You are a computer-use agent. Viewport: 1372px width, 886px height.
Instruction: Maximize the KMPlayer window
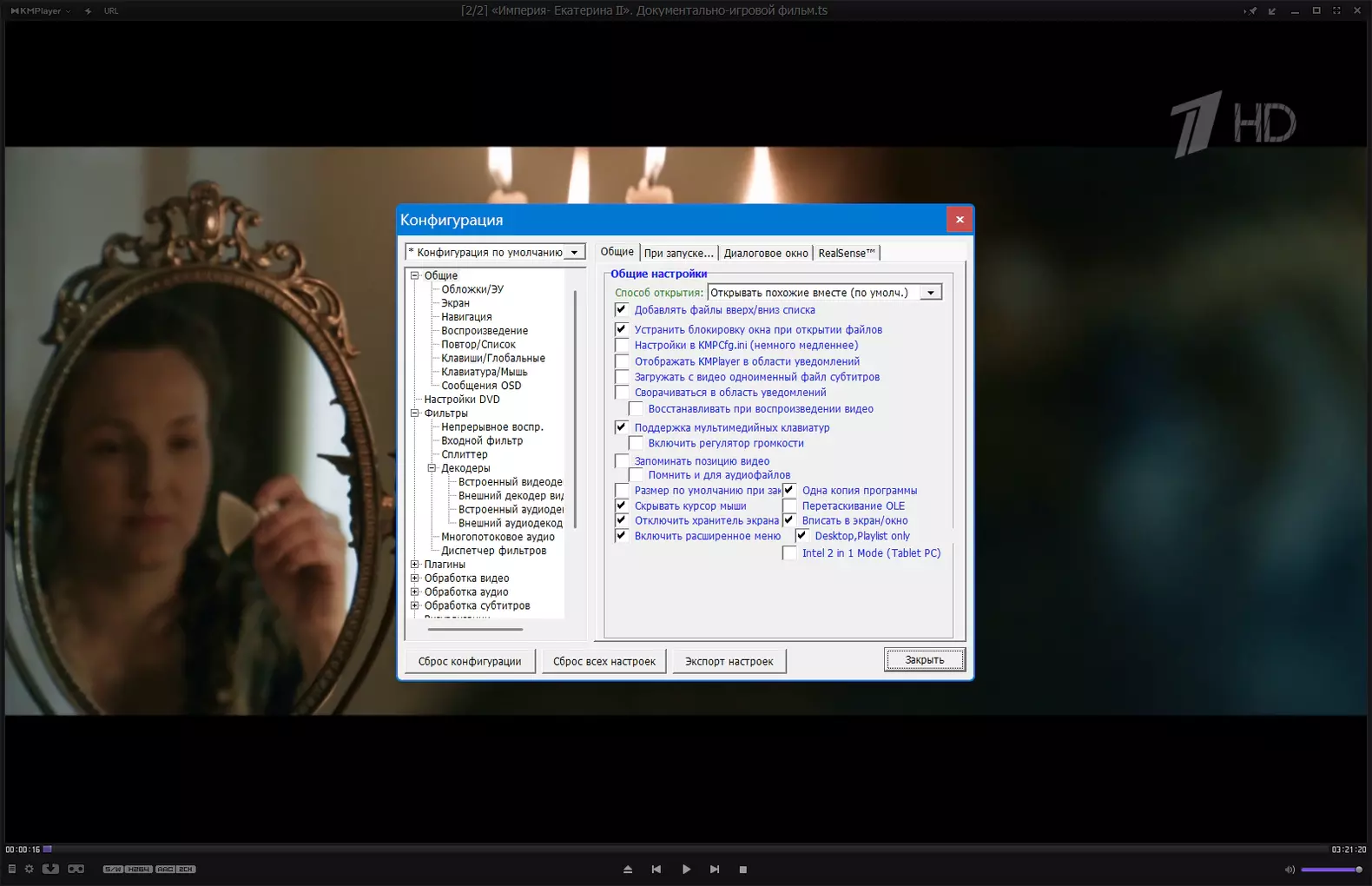tap(1316, 10)
